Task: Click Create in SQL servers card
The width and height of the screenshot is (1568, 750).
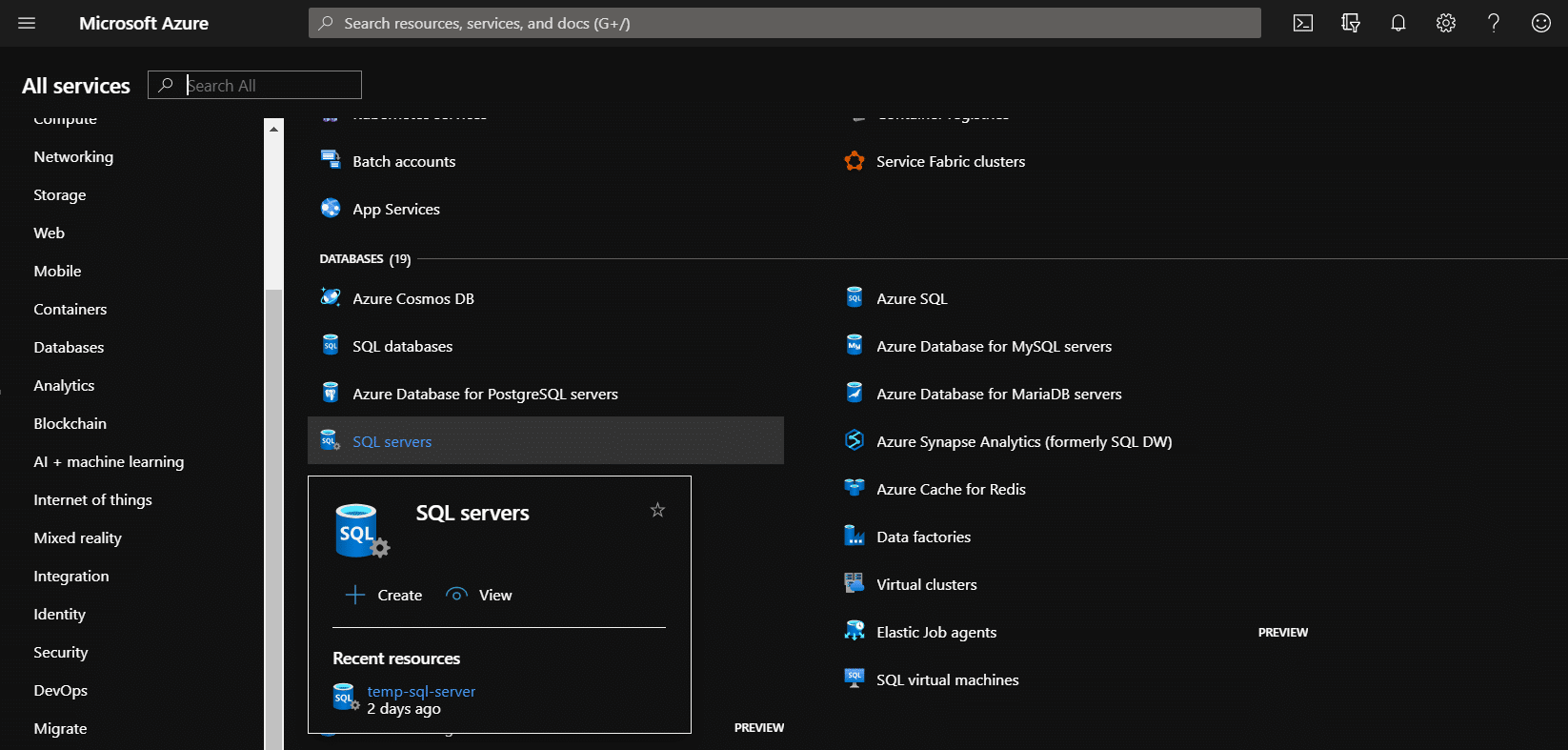Action: [x=384, y=595]
